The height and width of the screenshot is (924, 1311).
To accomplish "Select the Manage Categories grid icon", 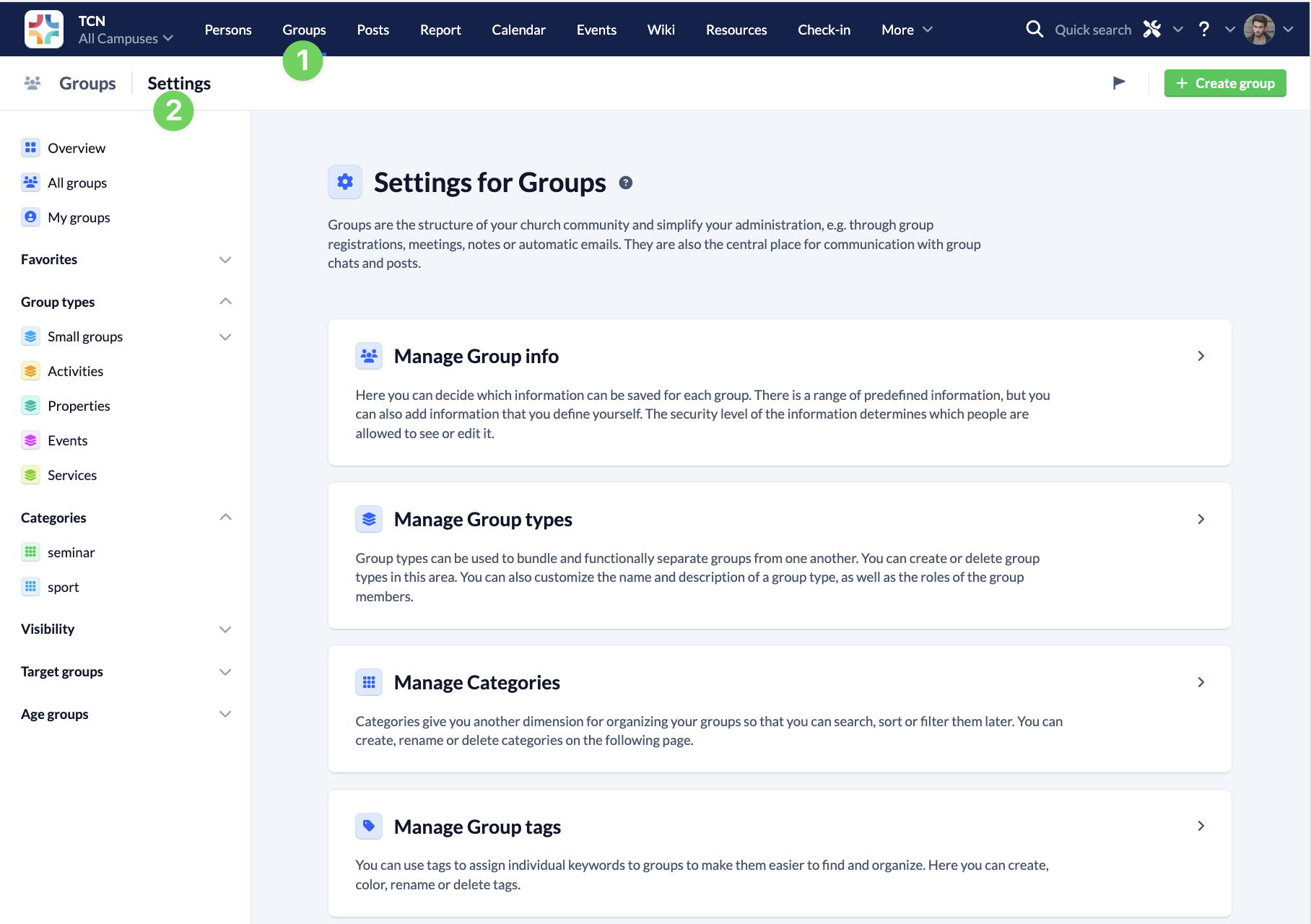I will point(369,681).
